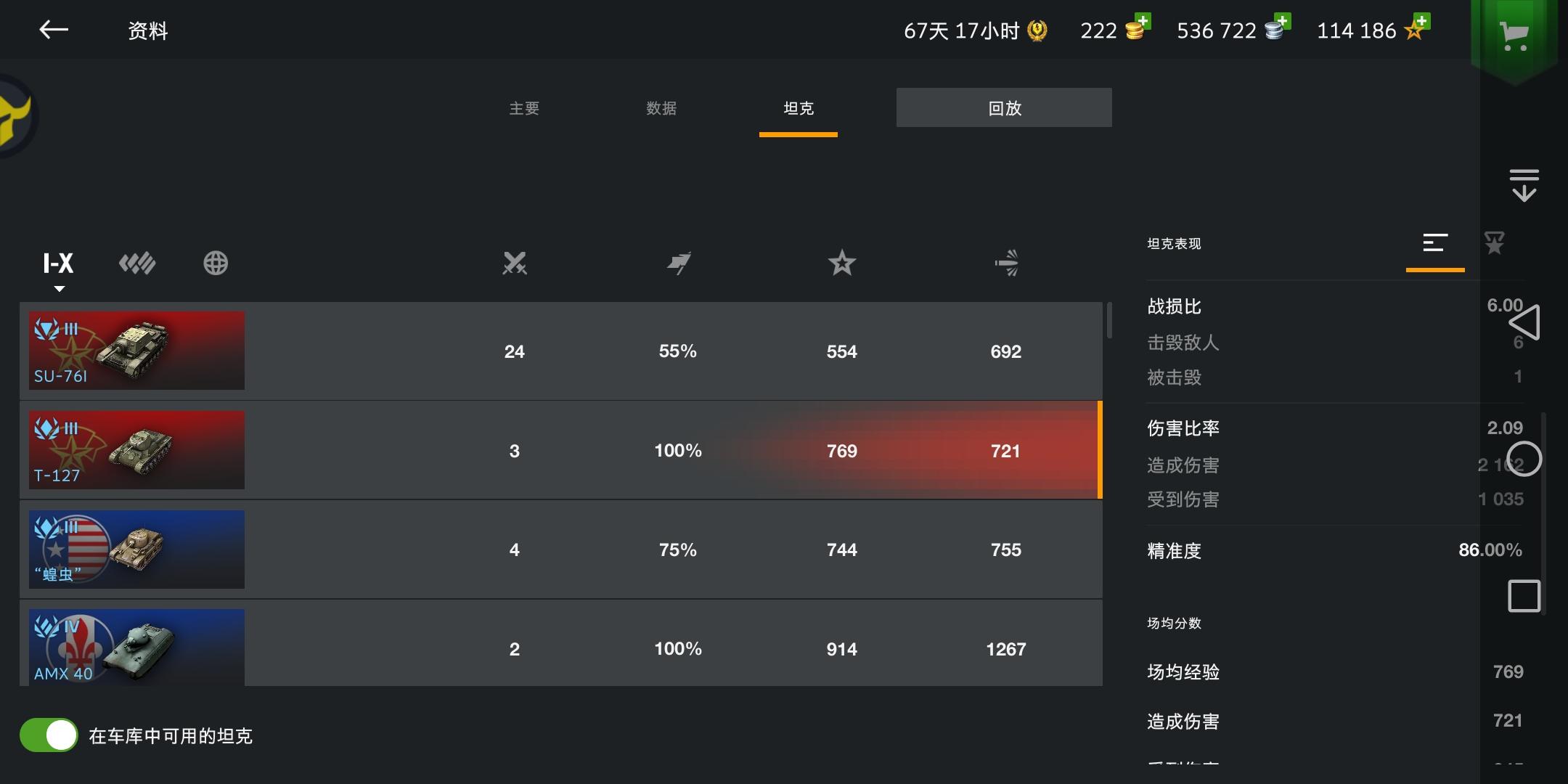Go back using the arrow icon
This screenshot has height=784, width=1568.
click(x=54, y=30)
